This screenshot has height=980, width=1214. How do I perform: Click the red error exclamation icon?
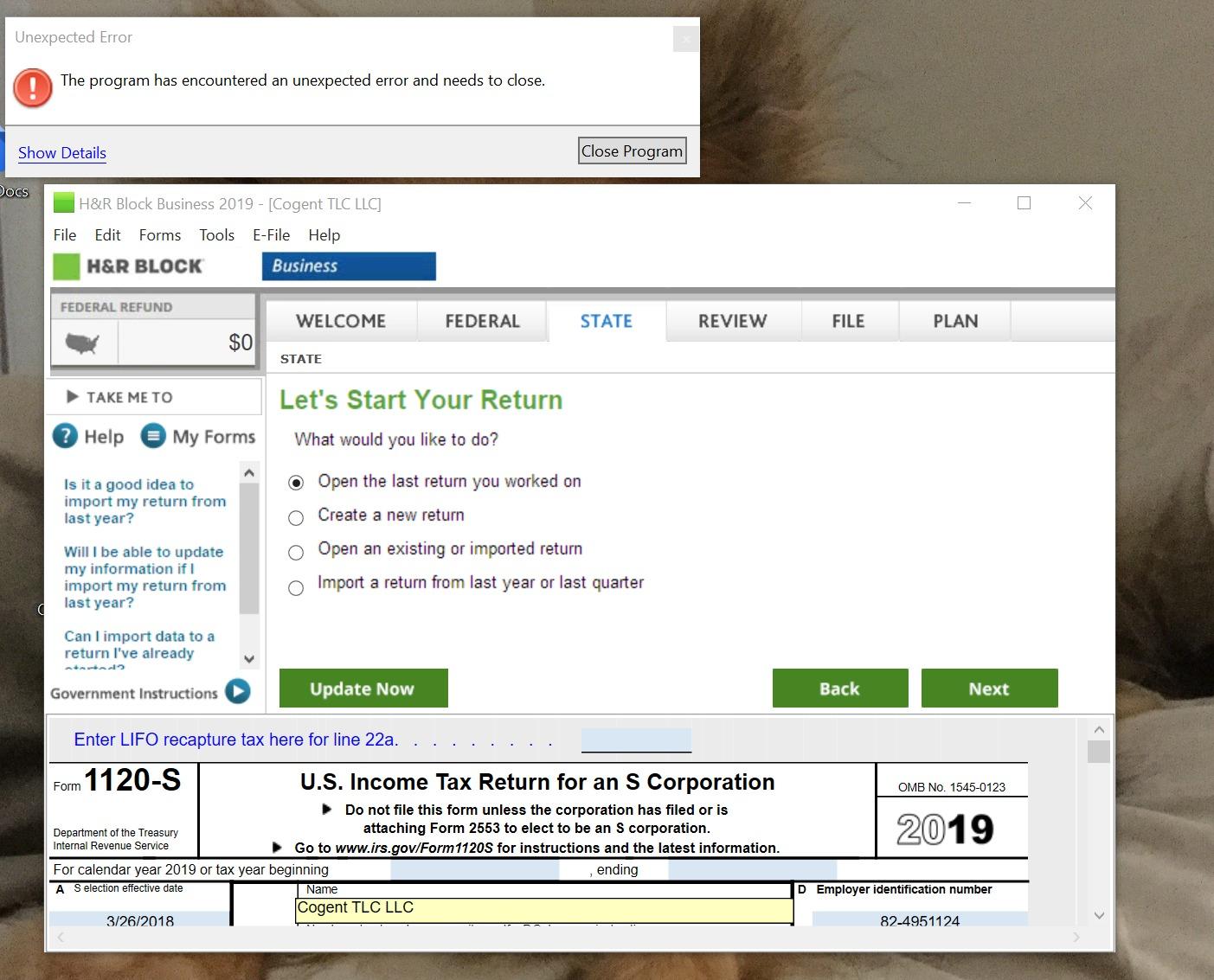click(x=33, y=87)
